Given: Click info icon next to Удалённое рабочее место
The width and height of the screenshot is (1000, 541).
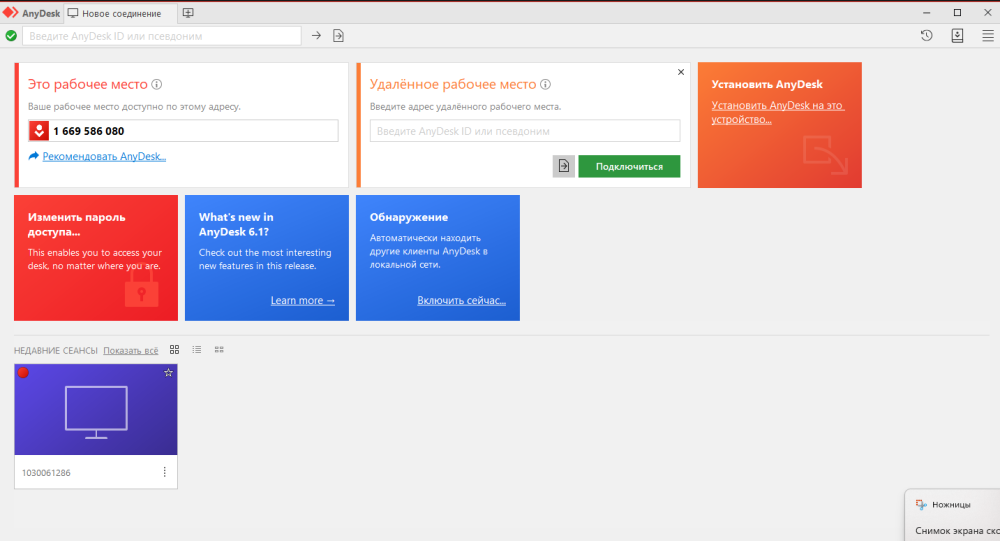Looking at the screenshot, I should coord(545,84).
